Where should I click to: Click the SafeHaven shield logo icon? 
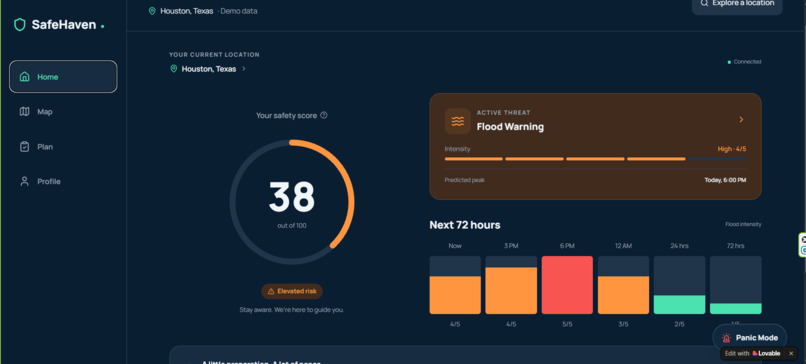(20, 25)
